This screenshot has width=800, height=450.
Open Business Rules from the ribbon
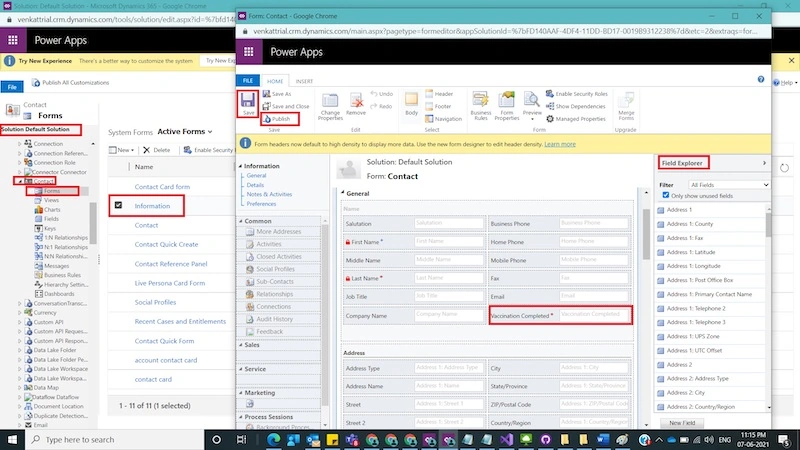coord(481,106)
